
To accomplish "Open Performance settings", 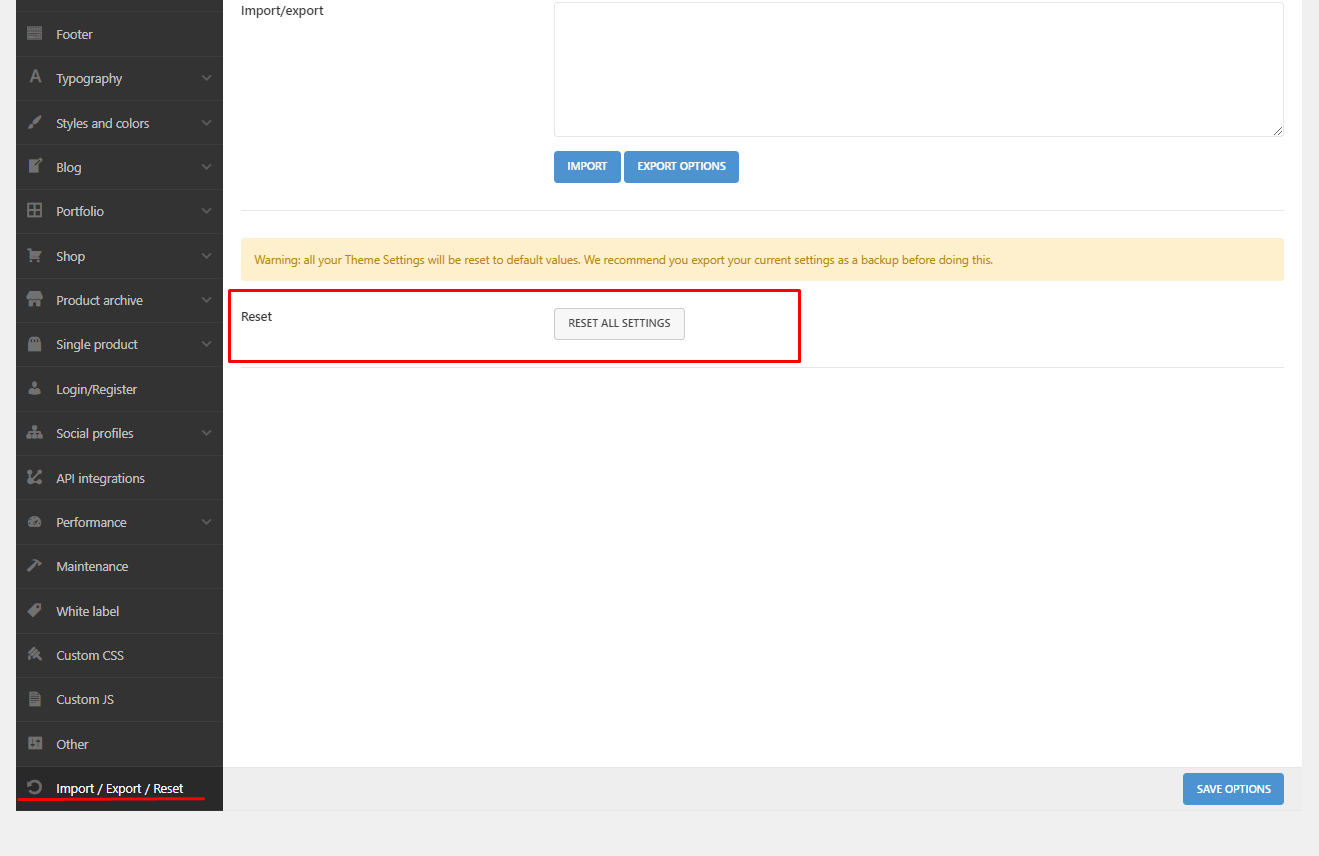I will point(119,522).
